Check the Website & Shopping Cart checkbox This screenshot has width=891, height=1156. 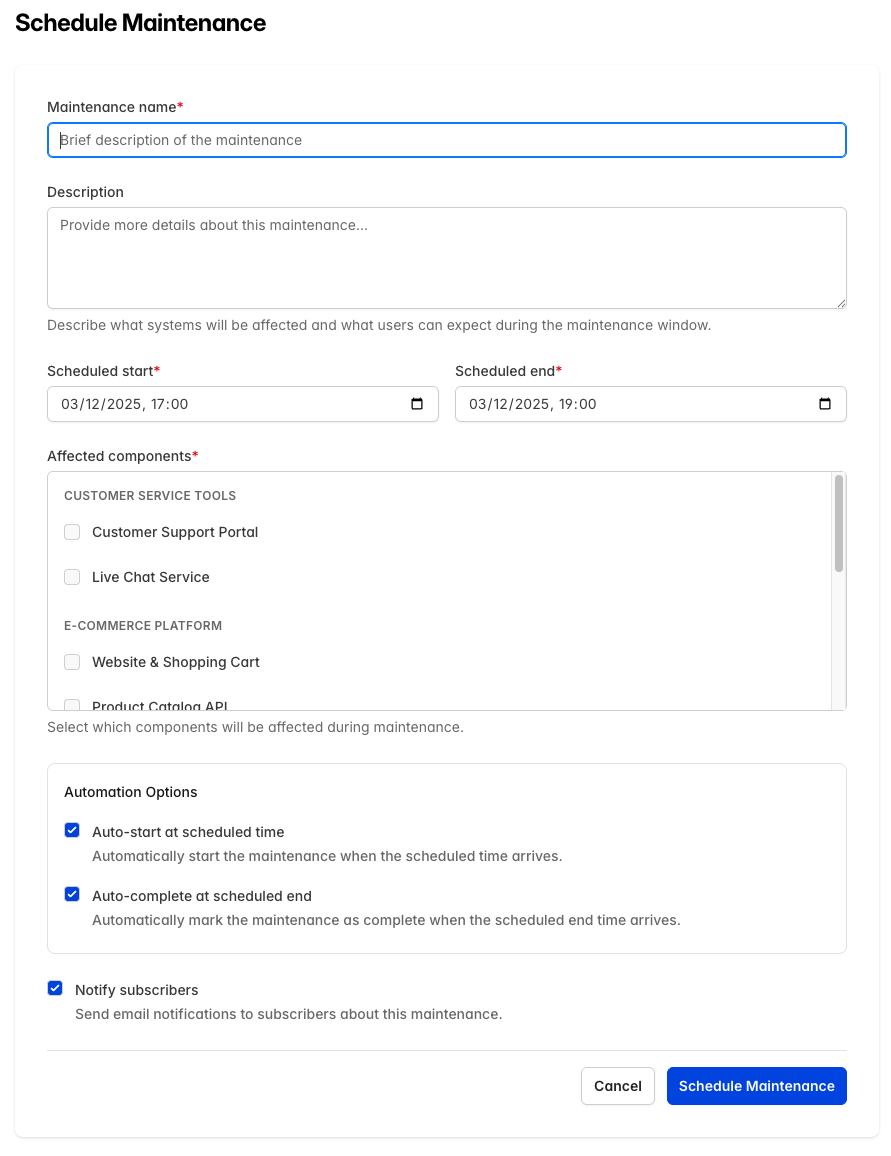point(72,662)
